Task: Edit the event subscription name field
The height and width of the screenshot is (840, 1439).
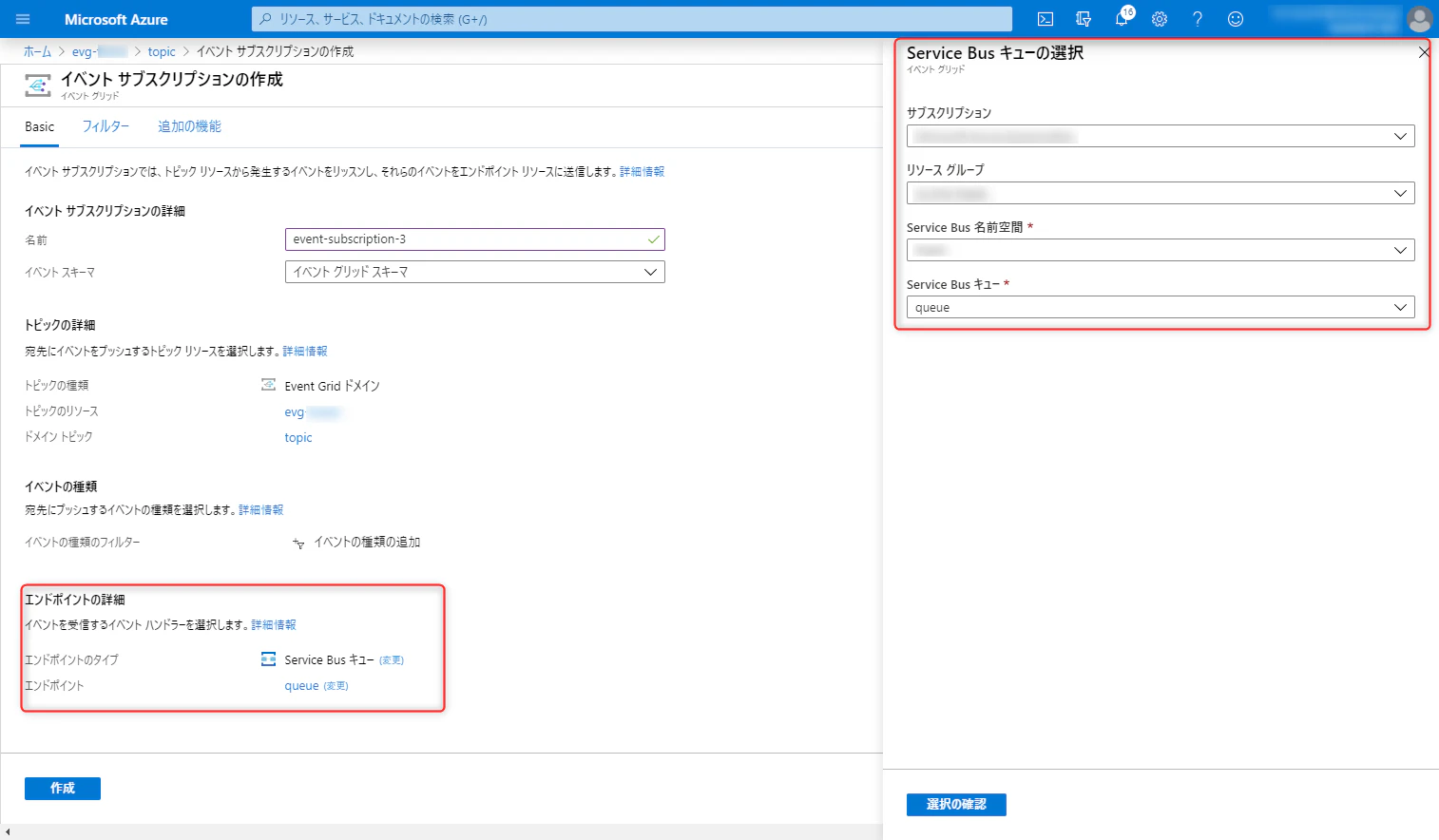Action: [x=475, y=239]
